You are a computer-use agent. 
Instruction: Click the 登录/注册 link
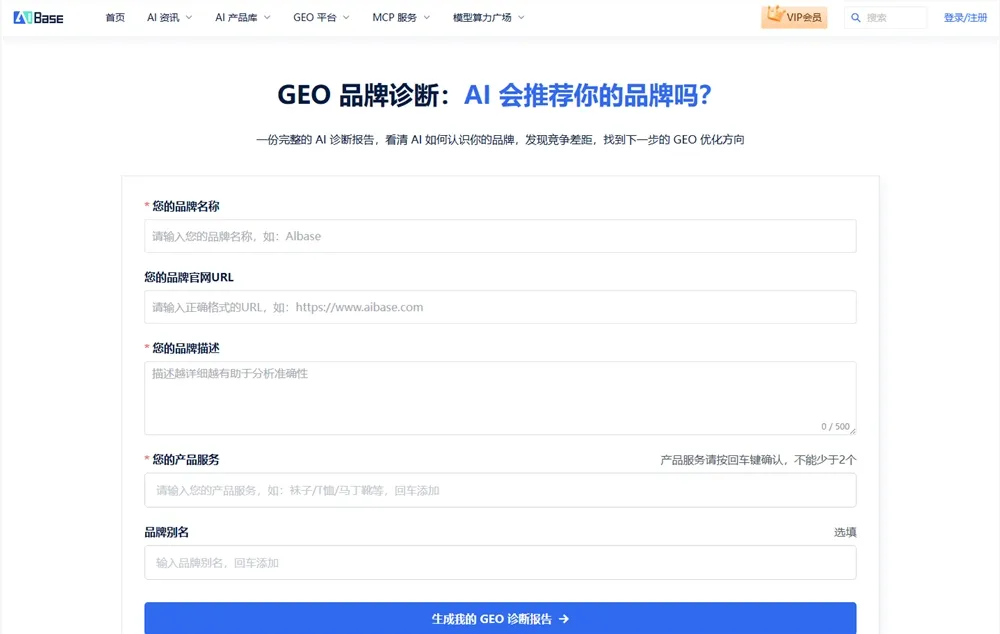(x=965, y=18)
